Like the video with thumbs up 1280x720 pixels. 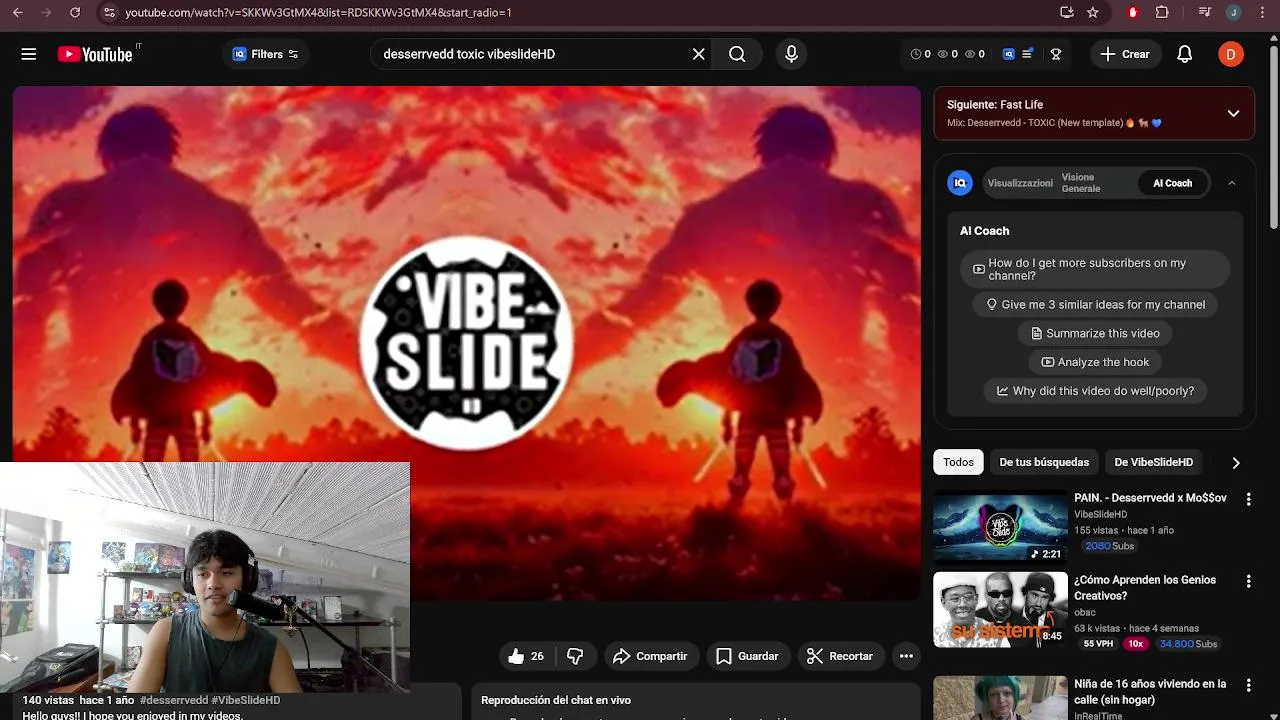[x=527, y=656]
